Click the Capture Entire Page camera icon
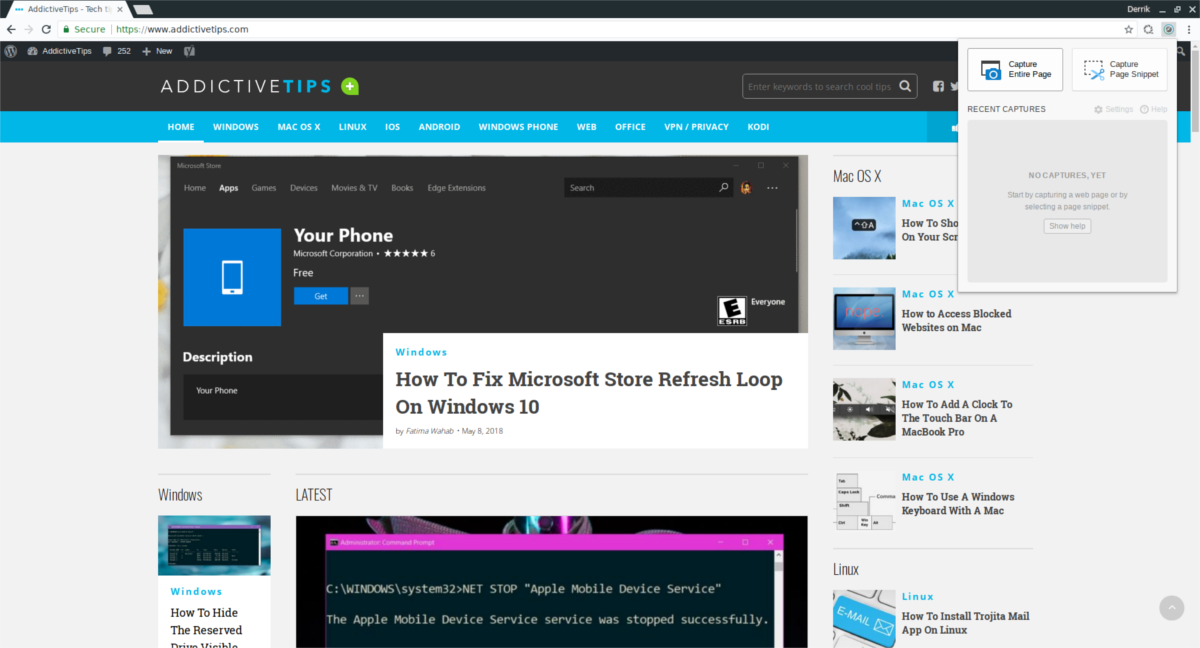 coord(991,70)
